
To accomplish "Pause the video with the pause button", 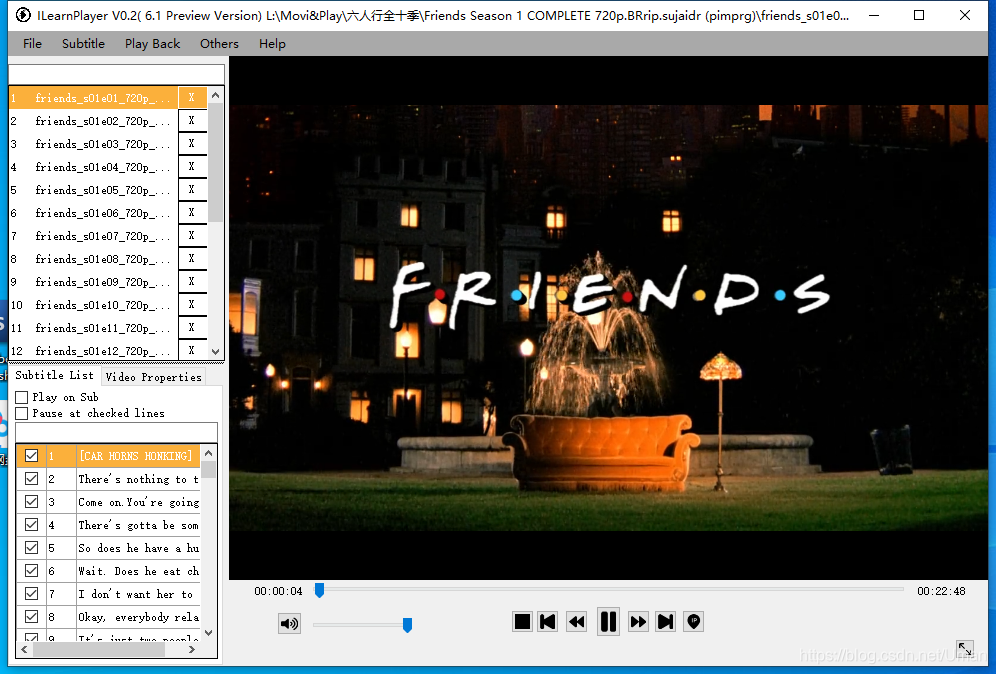I will [608, 621].
